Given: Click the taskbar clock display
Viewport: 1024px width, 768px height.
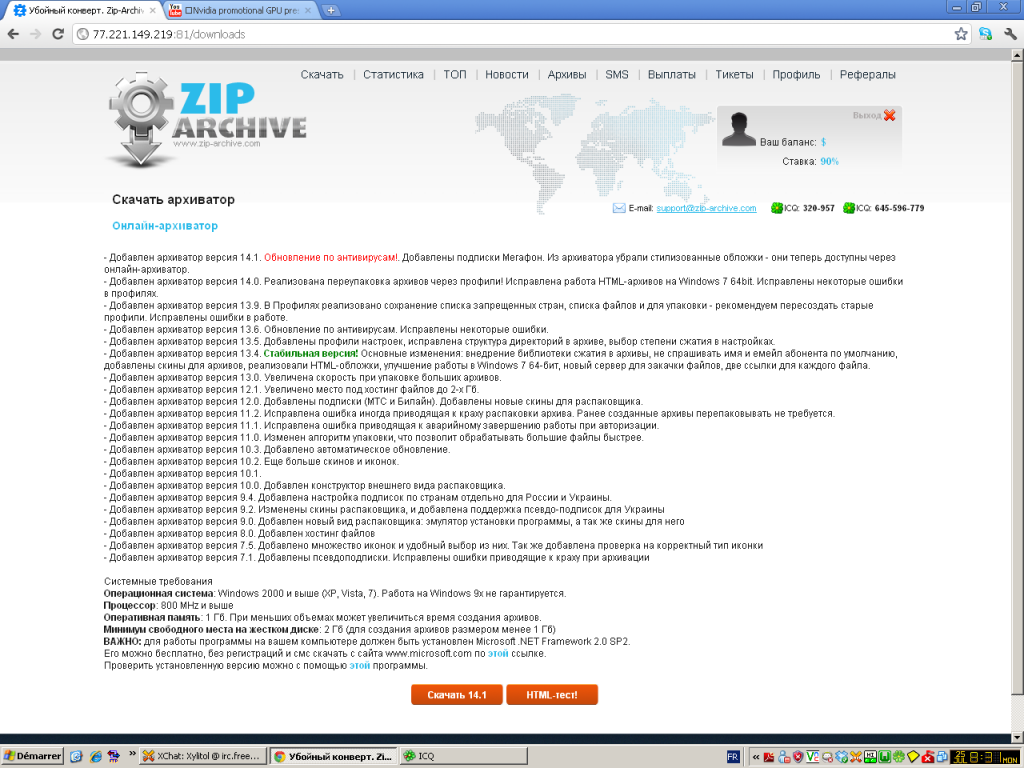Looking at the screenshot, I should coord(985,757).
